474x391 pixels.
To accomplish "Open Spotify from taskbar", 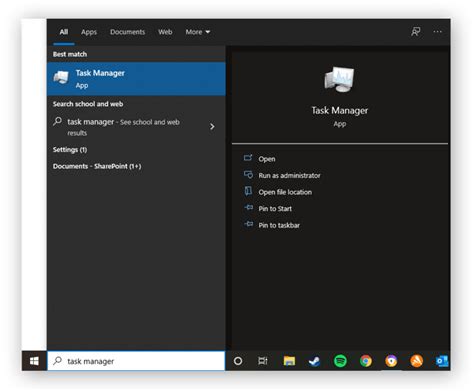I will point(340,361).
